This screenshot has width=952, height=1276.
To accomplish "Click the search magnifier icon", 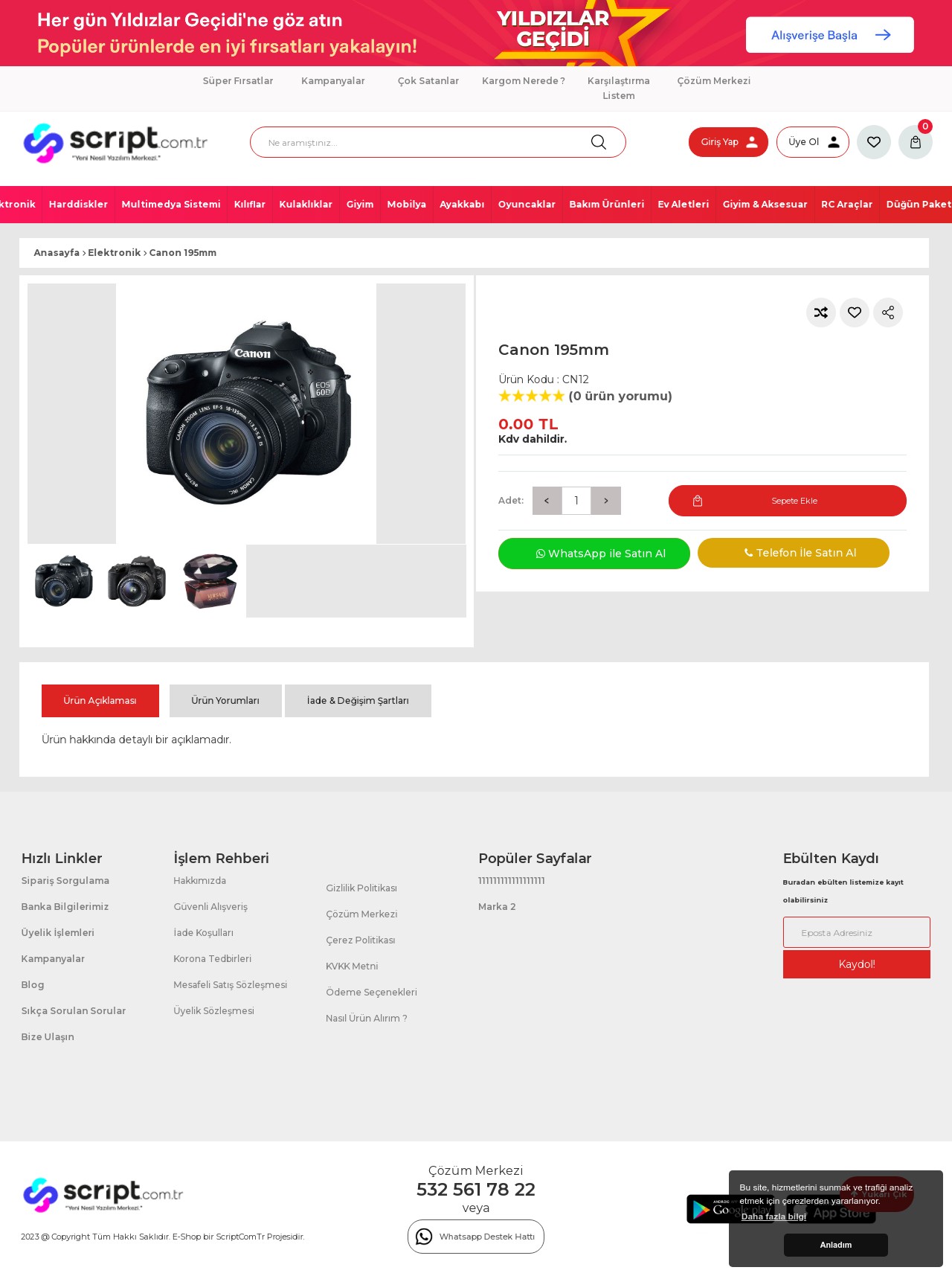I will (598, 142).
